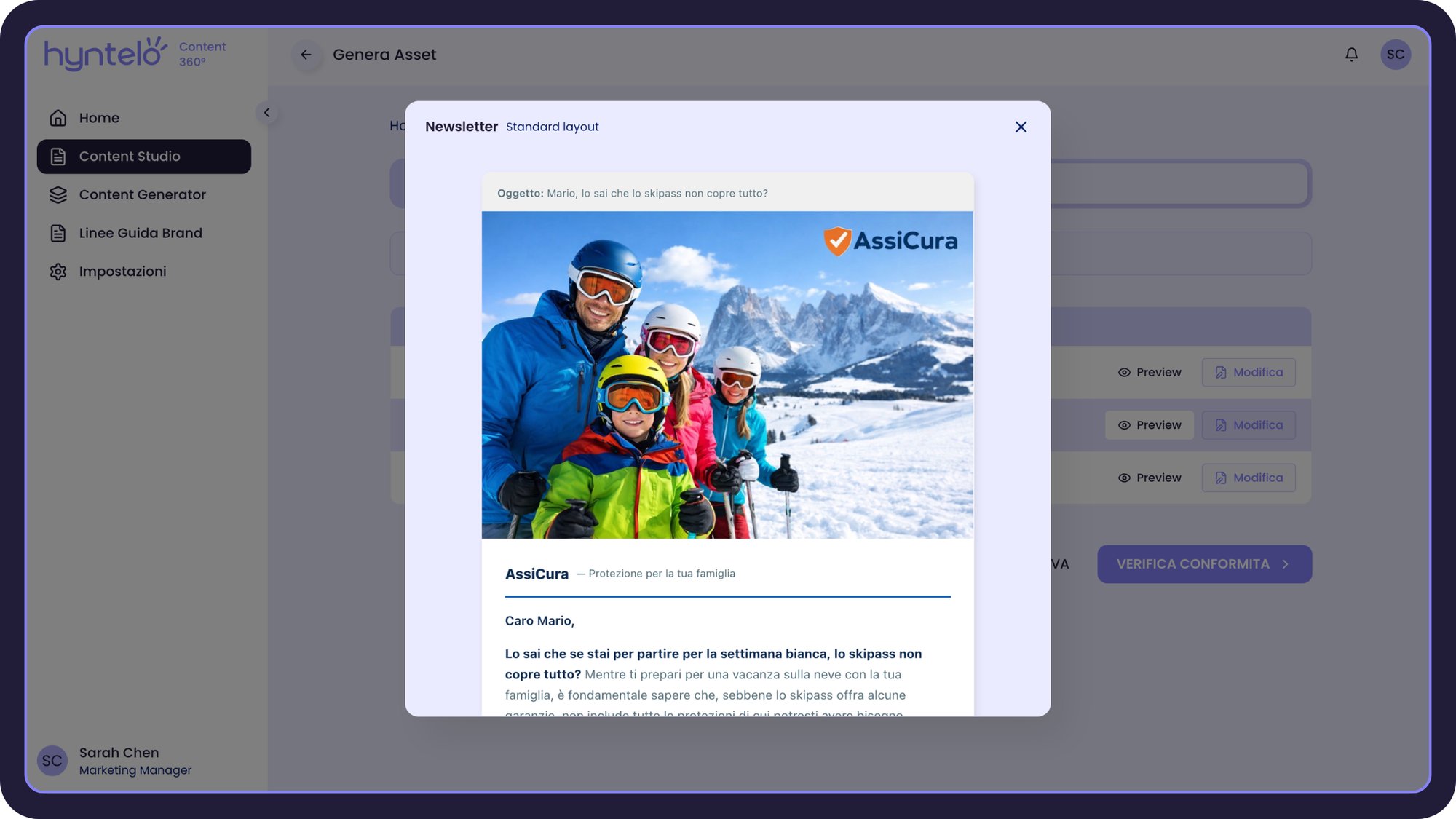
Task: Click the 'Caro Mario,' greeting text
Action: click(539, 621)
